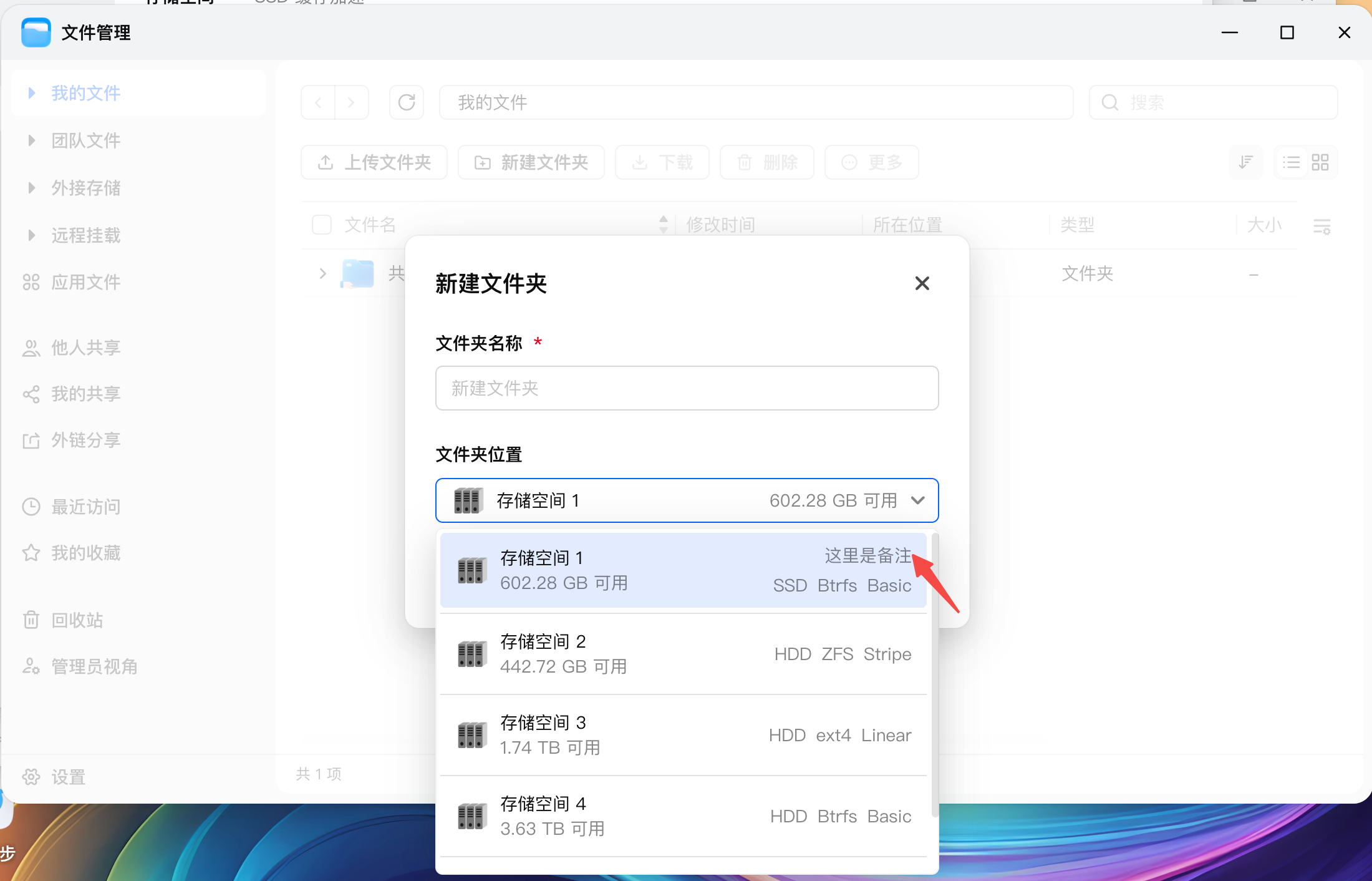Open 回收站 recycle bin

click(63, 620)
